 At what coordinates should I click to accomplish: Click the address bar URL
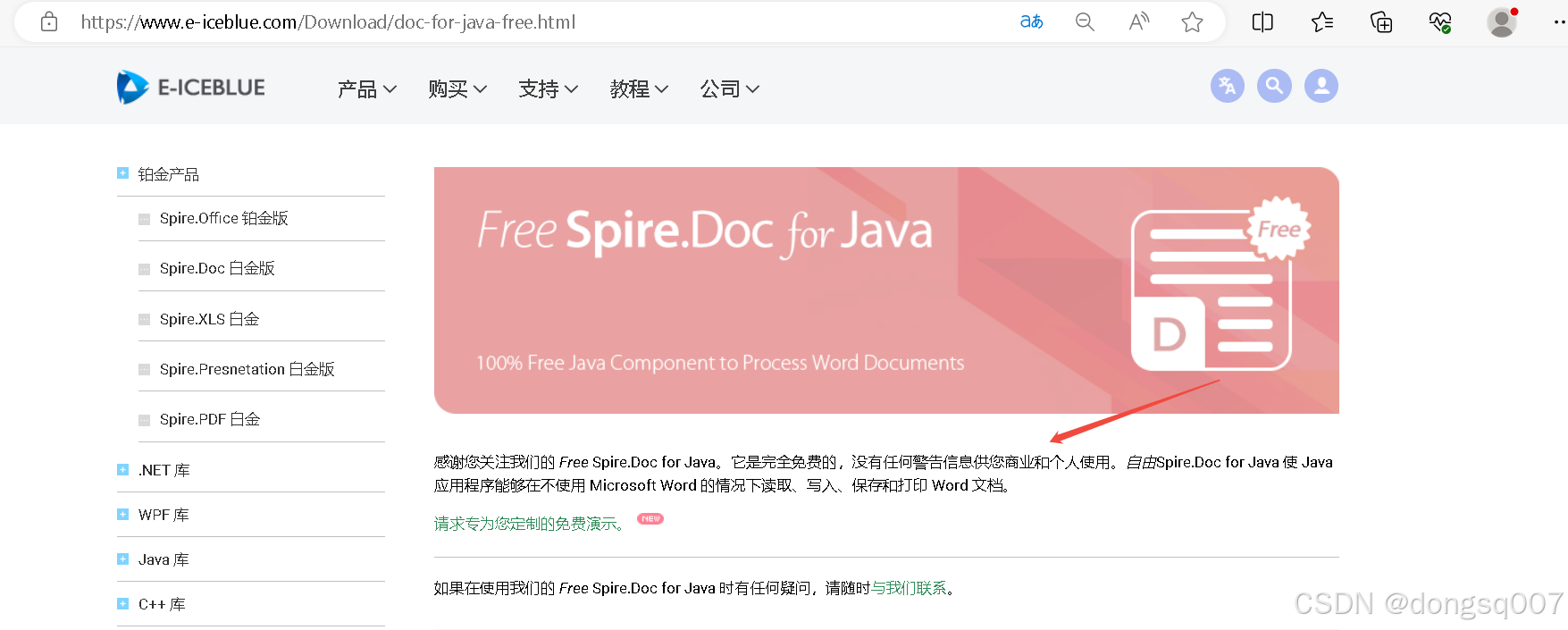(328, 21)
